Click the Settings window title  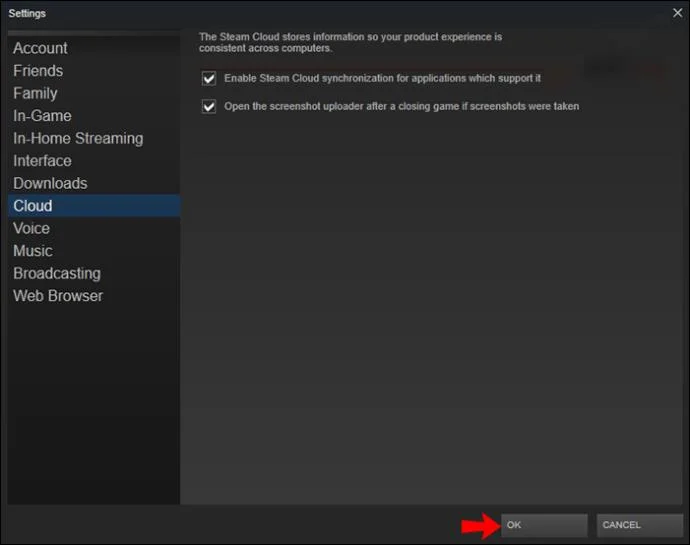[27, 13]
